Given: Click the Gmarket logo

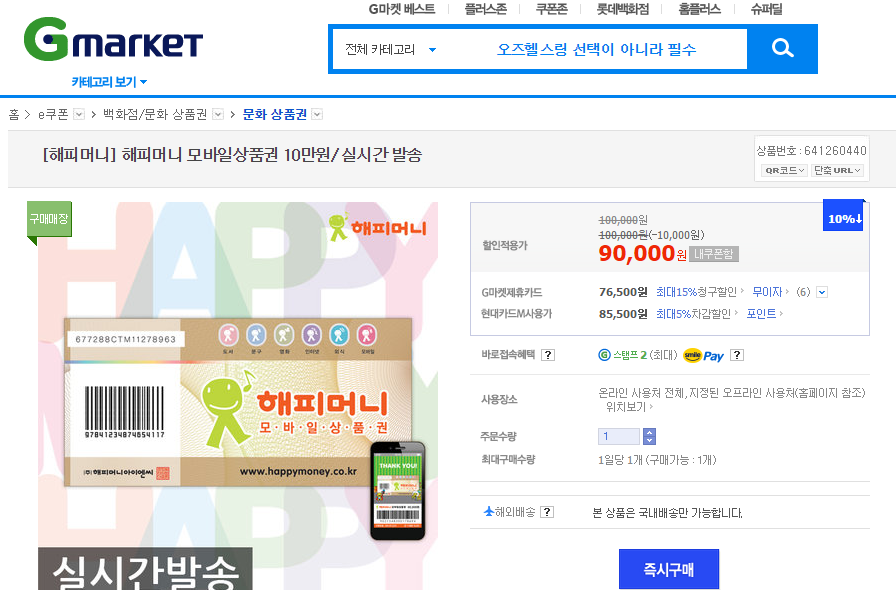Looking at the screenshot, I should pos(113,39).
